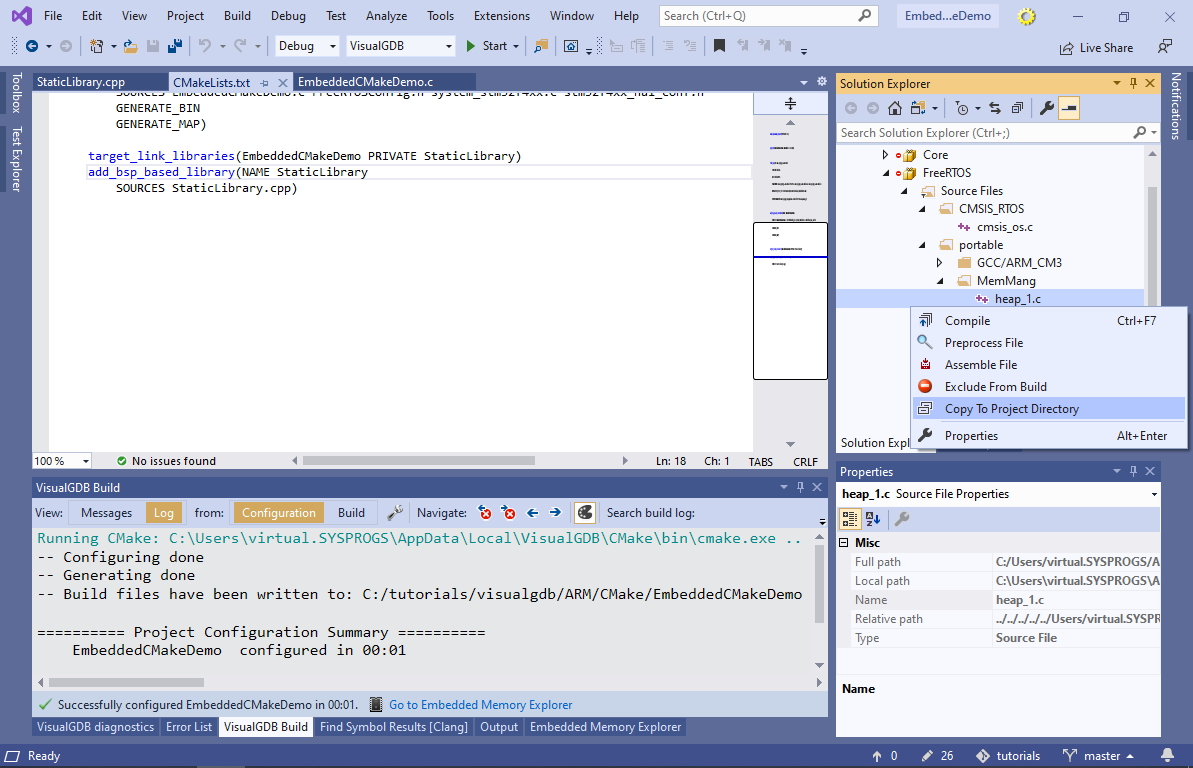Viewport: 1193px width, 768px height.
Task: Switch build view to Messages
Action: [x=107, y=513]
